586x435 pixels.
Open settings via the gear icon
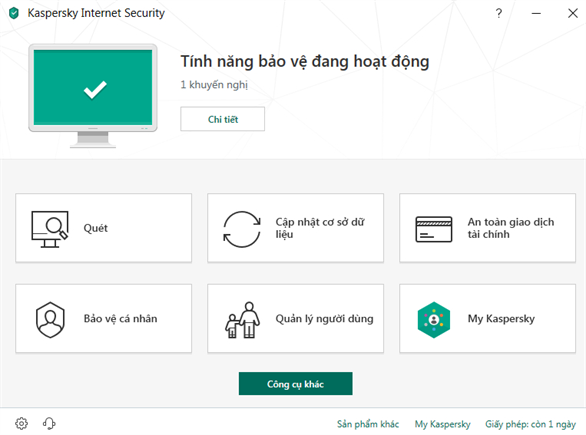point(21,423)
